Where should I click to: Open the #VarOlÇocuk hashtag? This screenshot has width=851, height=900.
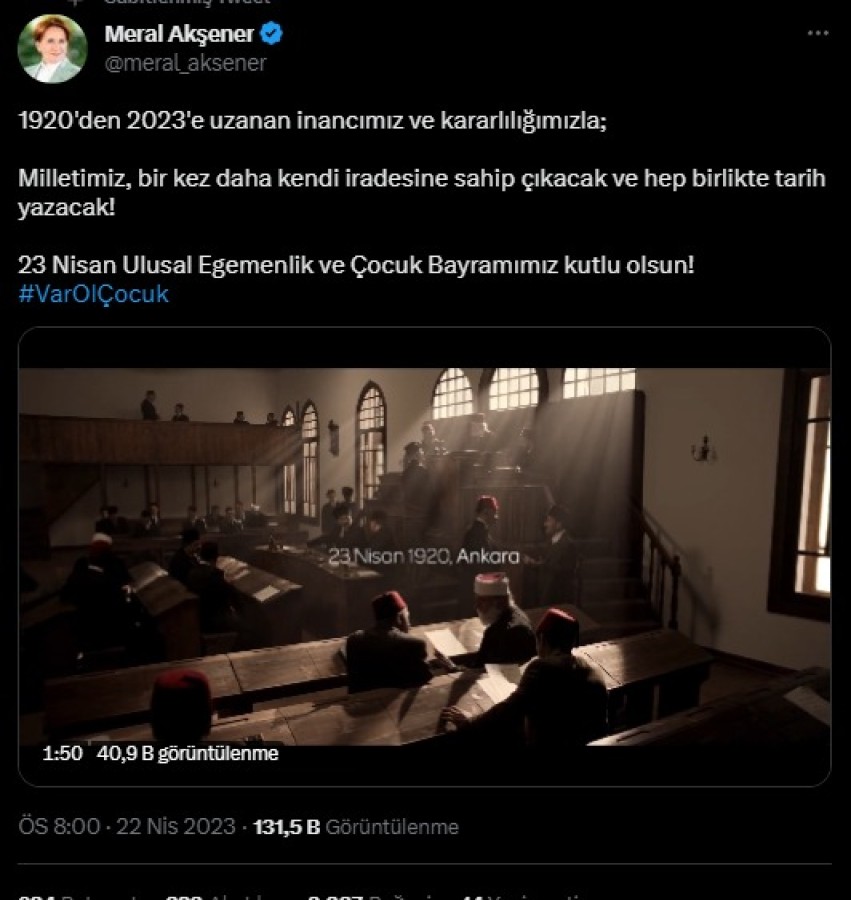coord(93,294)
